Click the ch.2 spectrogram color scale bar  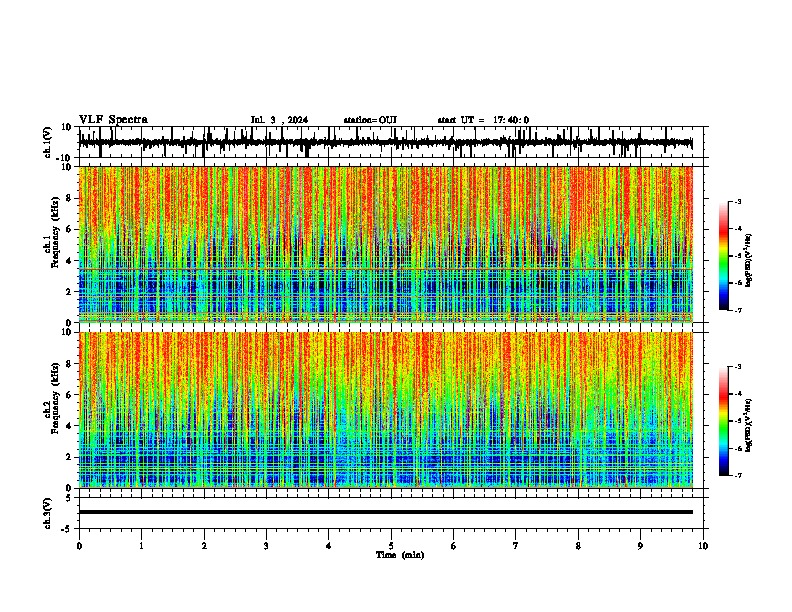(x=724, y=421)
